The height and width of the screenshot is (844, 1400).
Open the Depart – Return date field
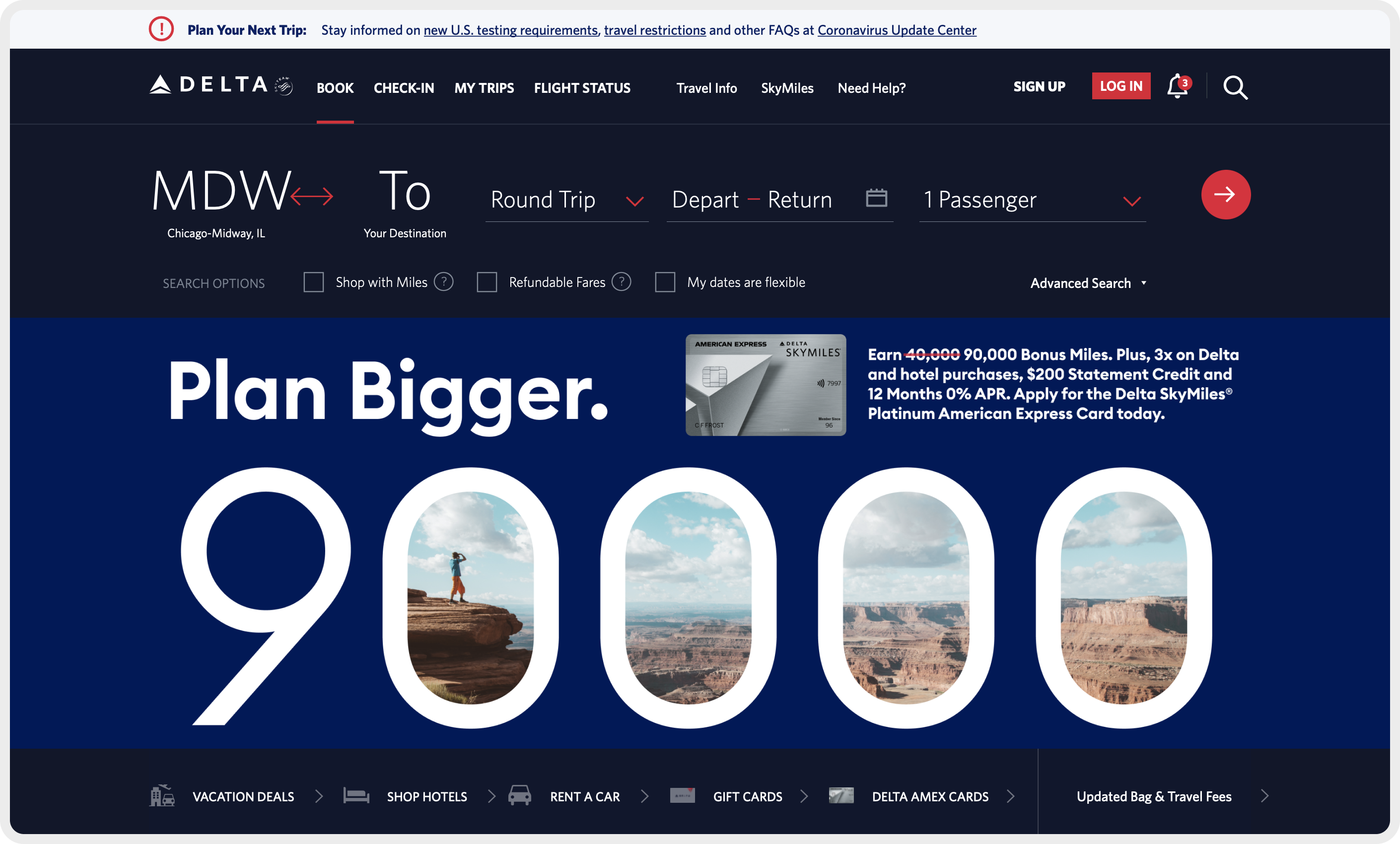(779, 200)
